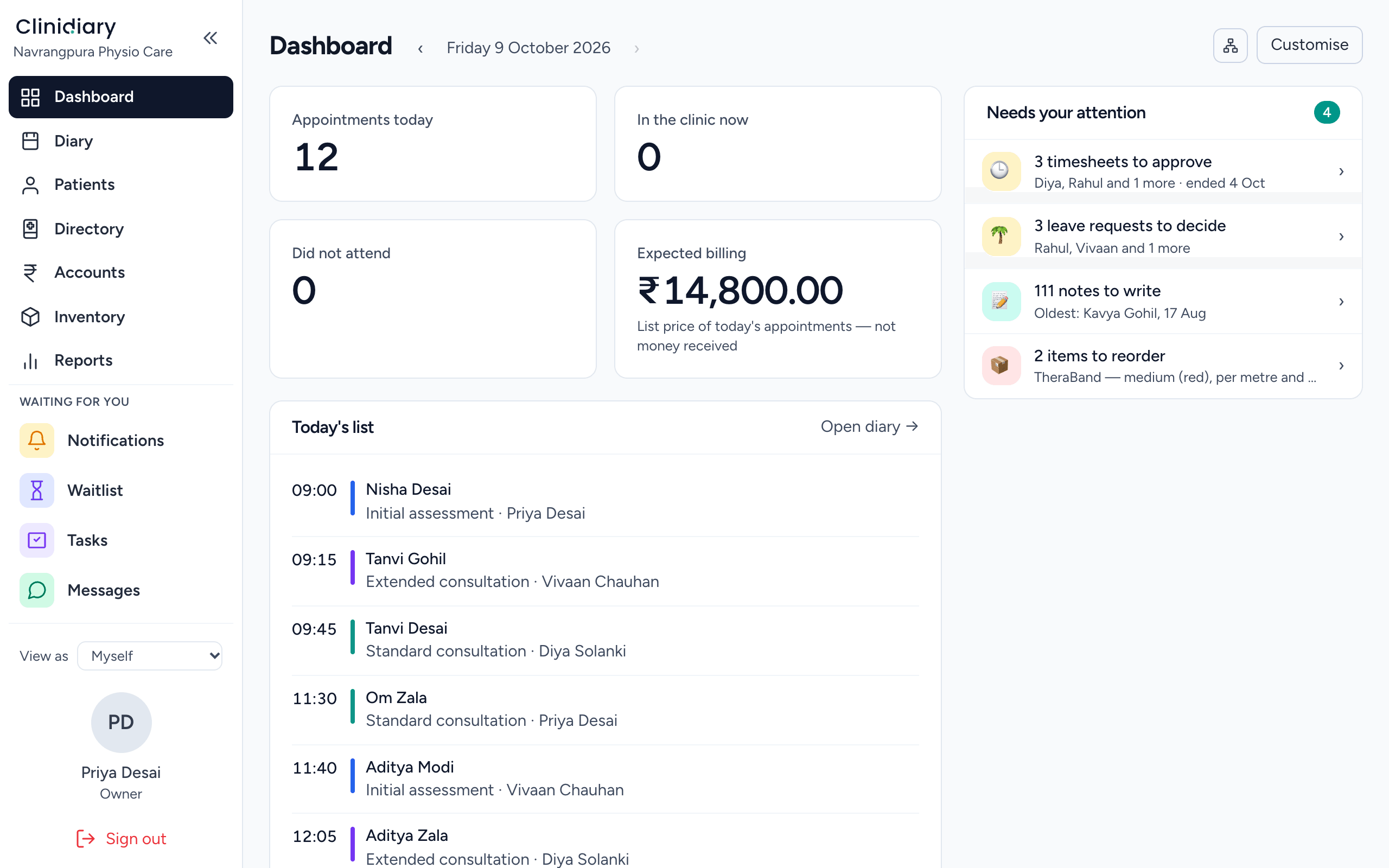
Task: Open the Directory menu item
Action: [x=121, y=229]
